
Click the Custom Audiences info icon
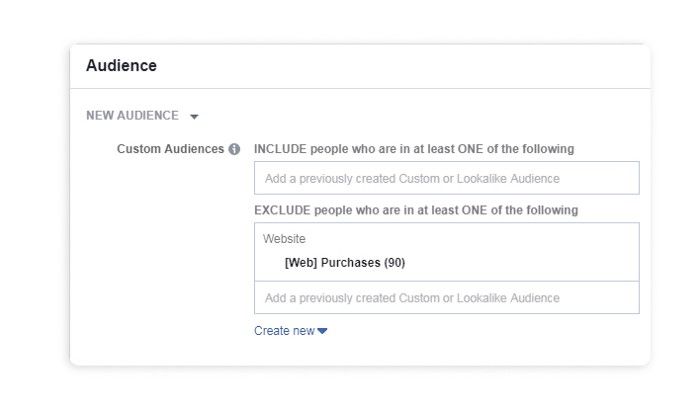click(x=234, y=149)
